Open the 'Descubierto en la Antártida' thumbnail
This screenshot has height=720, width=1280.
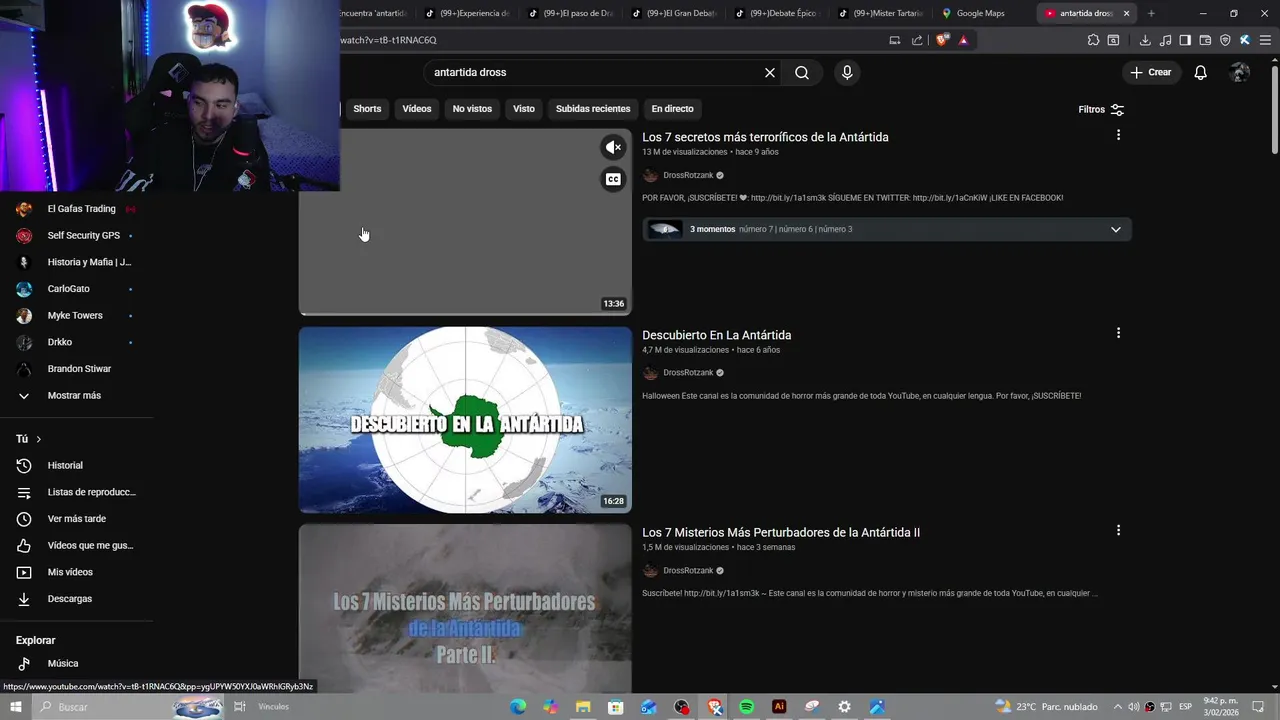click(x=465, y=420)
